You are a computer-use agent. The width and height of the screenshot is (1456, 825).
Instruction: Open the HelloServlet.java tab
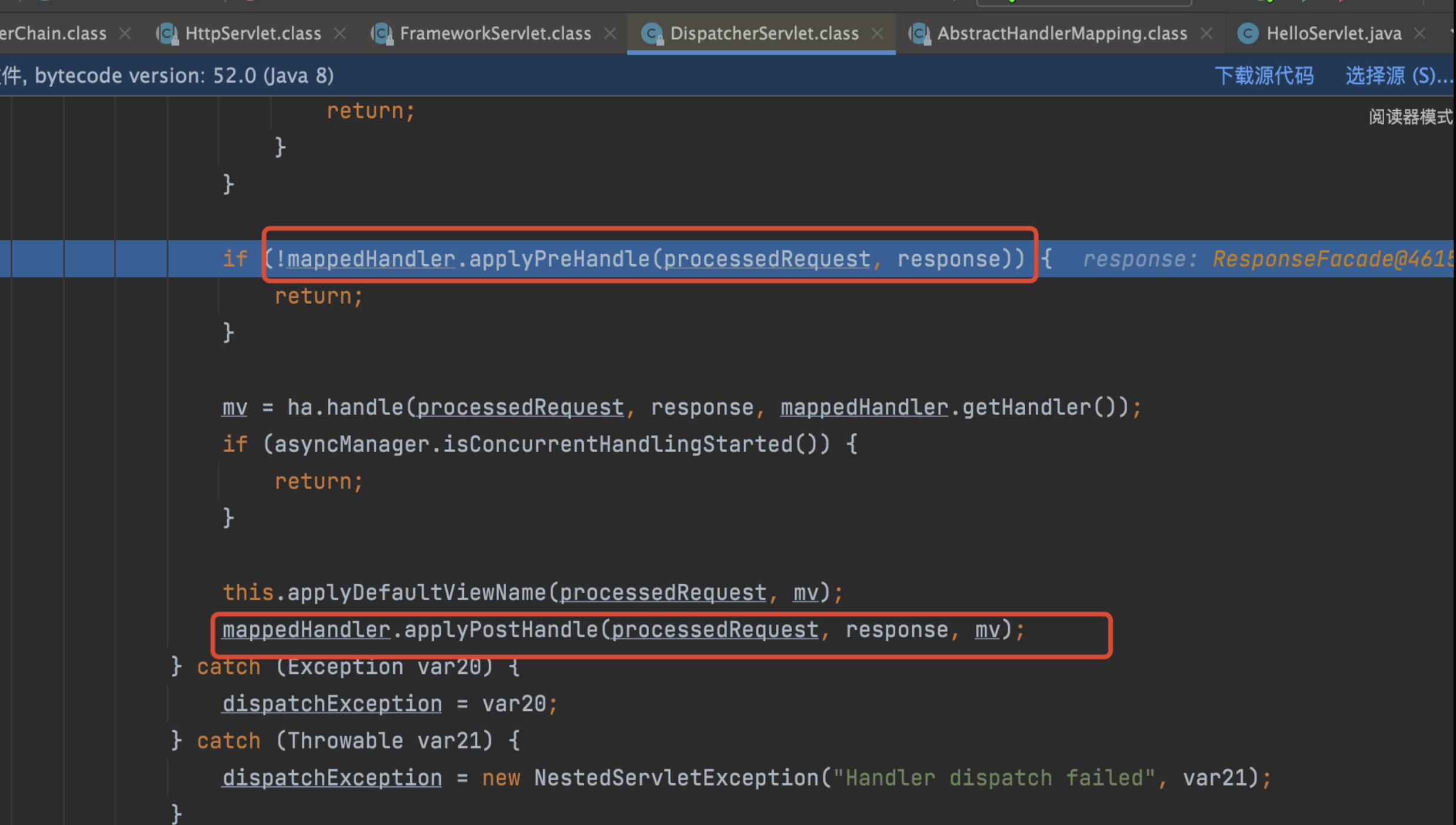pyautogui.click(x=1334, y=34)
